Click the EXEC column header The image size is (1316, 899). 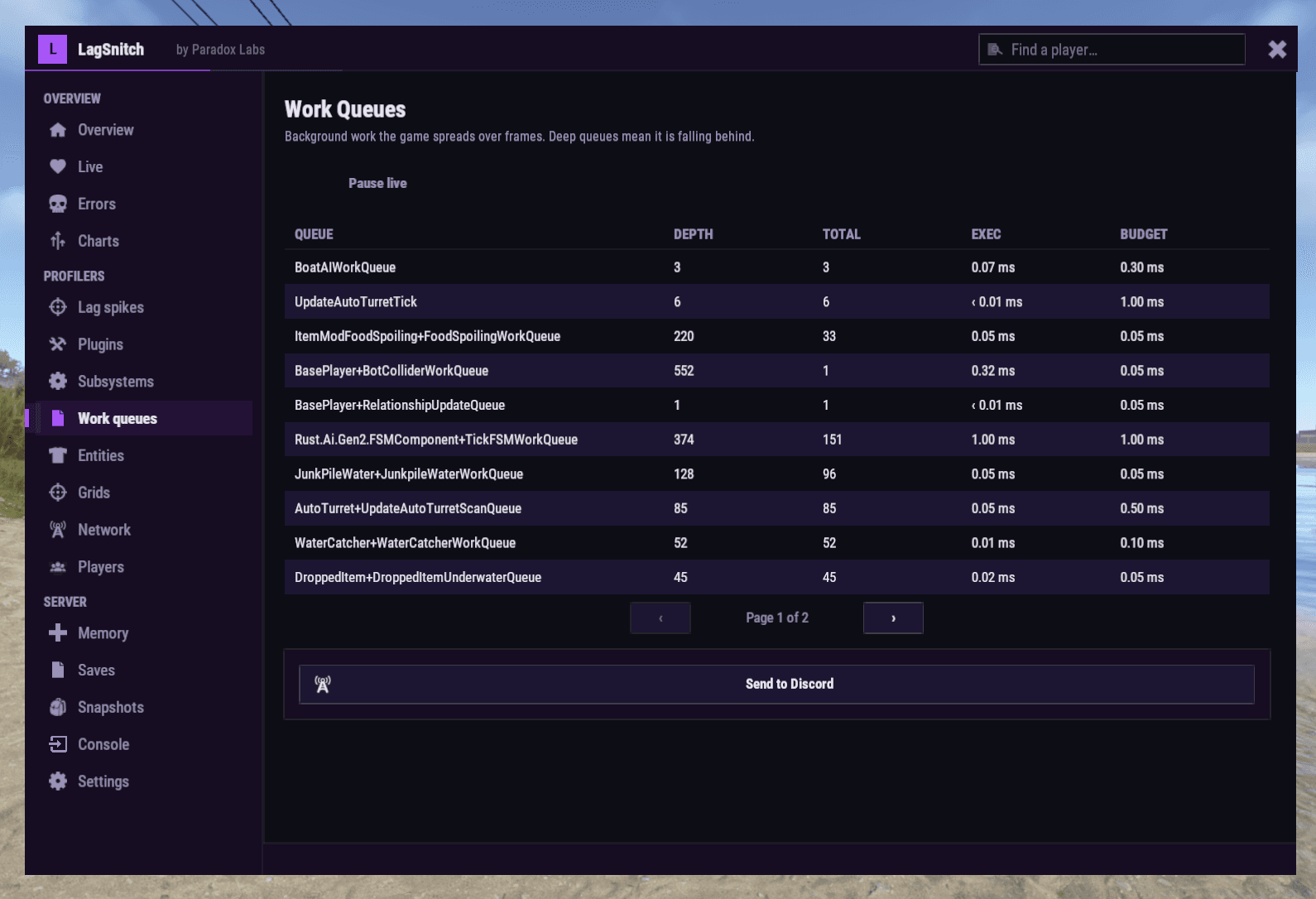pos(986,234)
